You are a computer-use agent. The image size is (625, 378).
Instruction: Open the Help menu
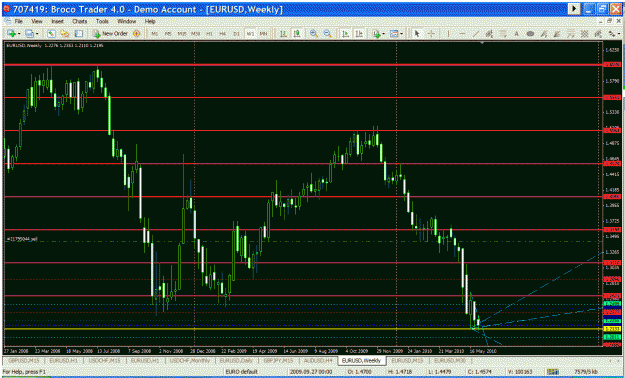(150, 21)
